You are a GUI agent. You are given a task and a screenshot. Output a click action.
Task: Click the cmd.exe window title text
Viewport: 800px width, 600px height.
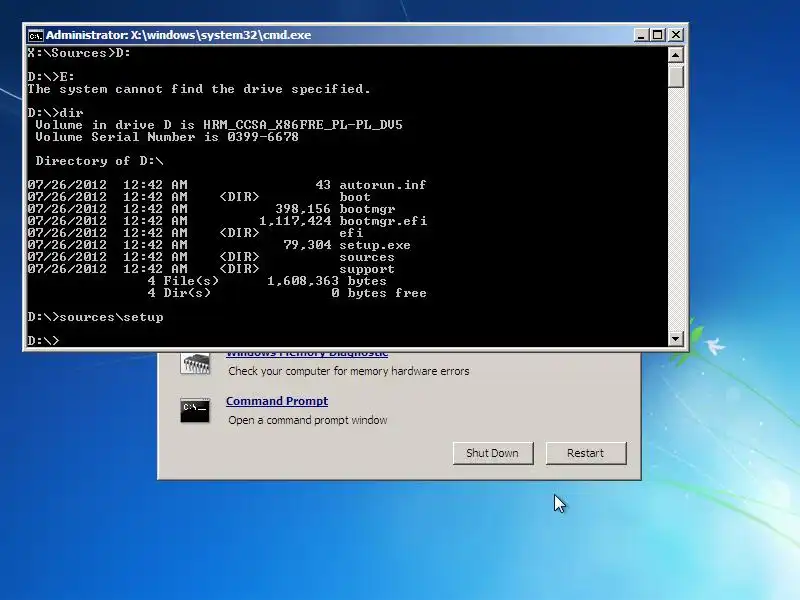click(x=179, y=35)
